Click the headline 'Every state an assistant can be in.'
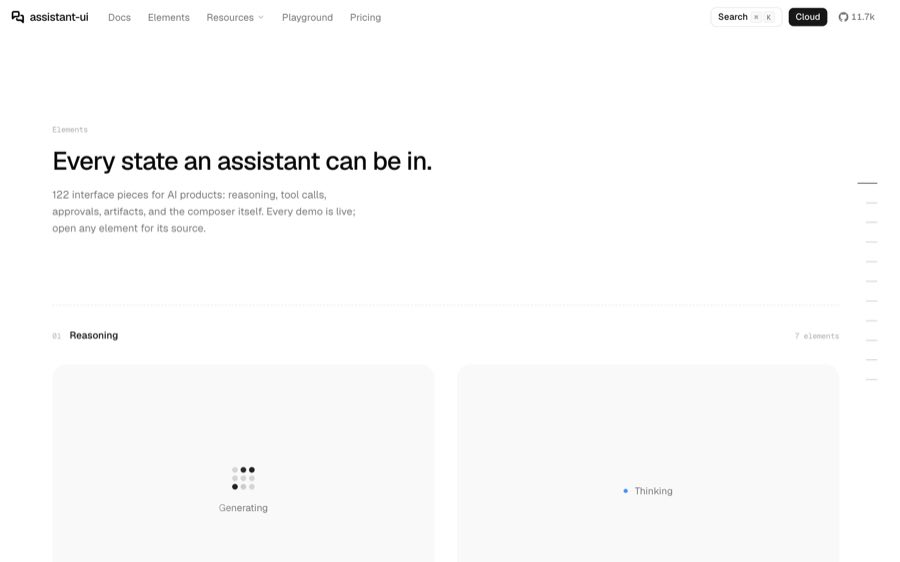900x562 pixels. tap(242, 161)
